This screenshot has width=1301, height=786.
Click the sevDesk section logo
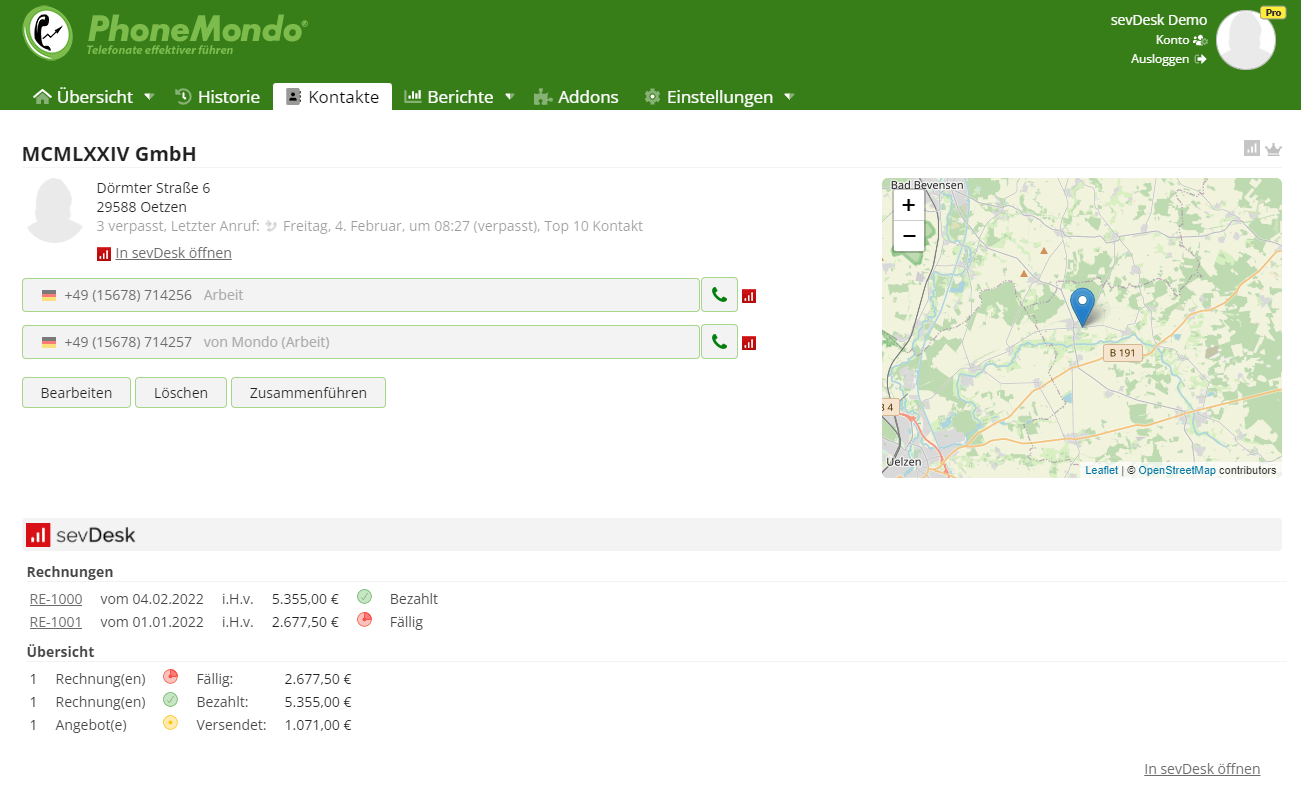coord(81,535)
